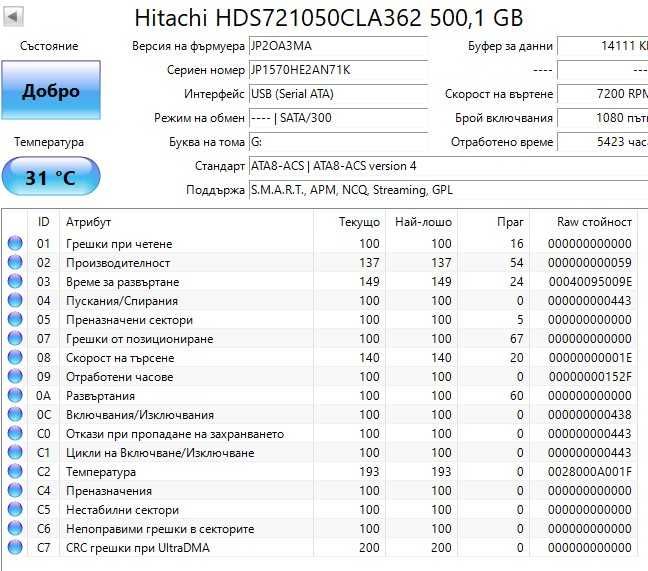The width and height of the screenshot is (648, 571).
Task: Select row 'Отработени часове'
Action: pos(321,376)
